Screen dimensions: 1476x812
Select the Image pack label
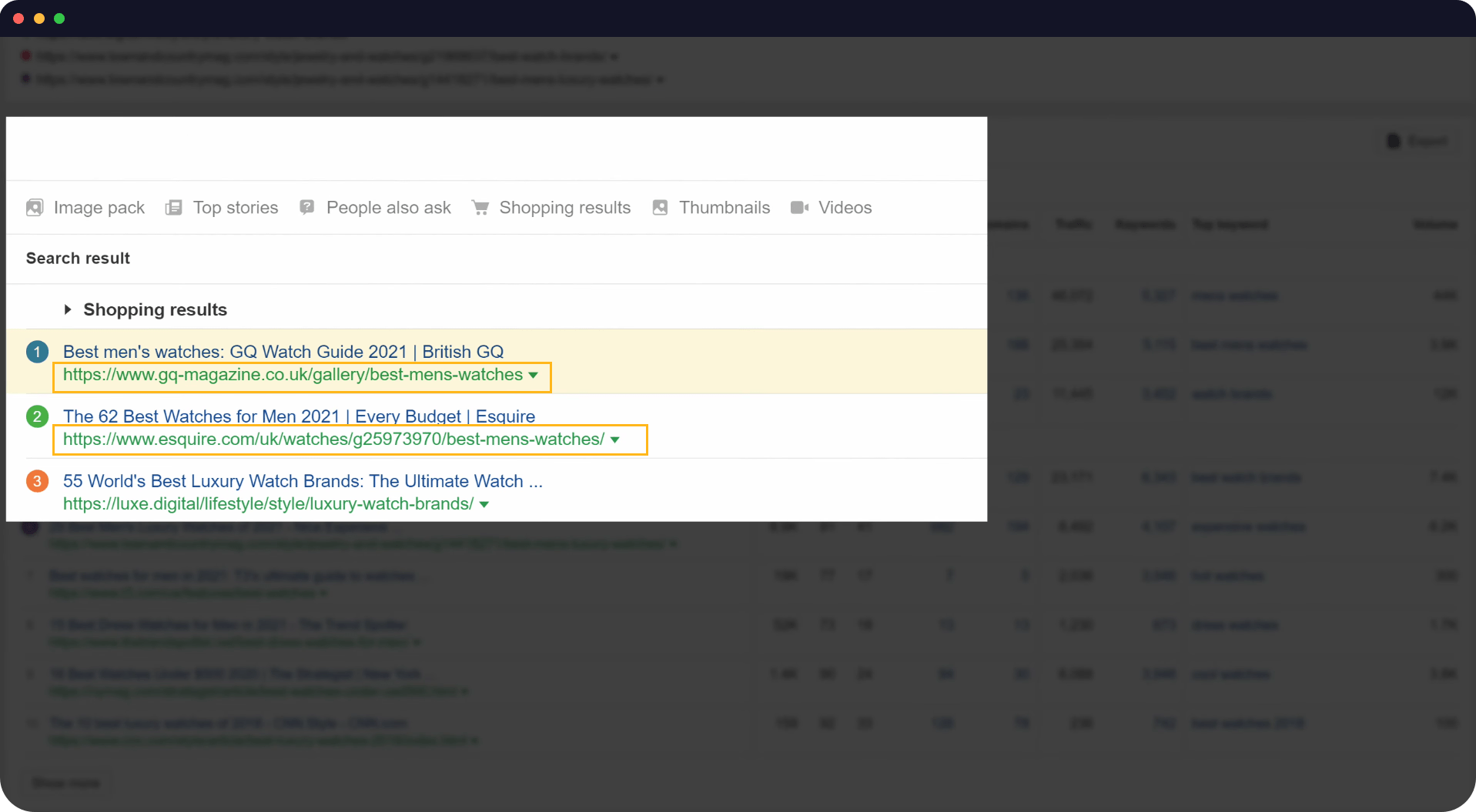99,208
